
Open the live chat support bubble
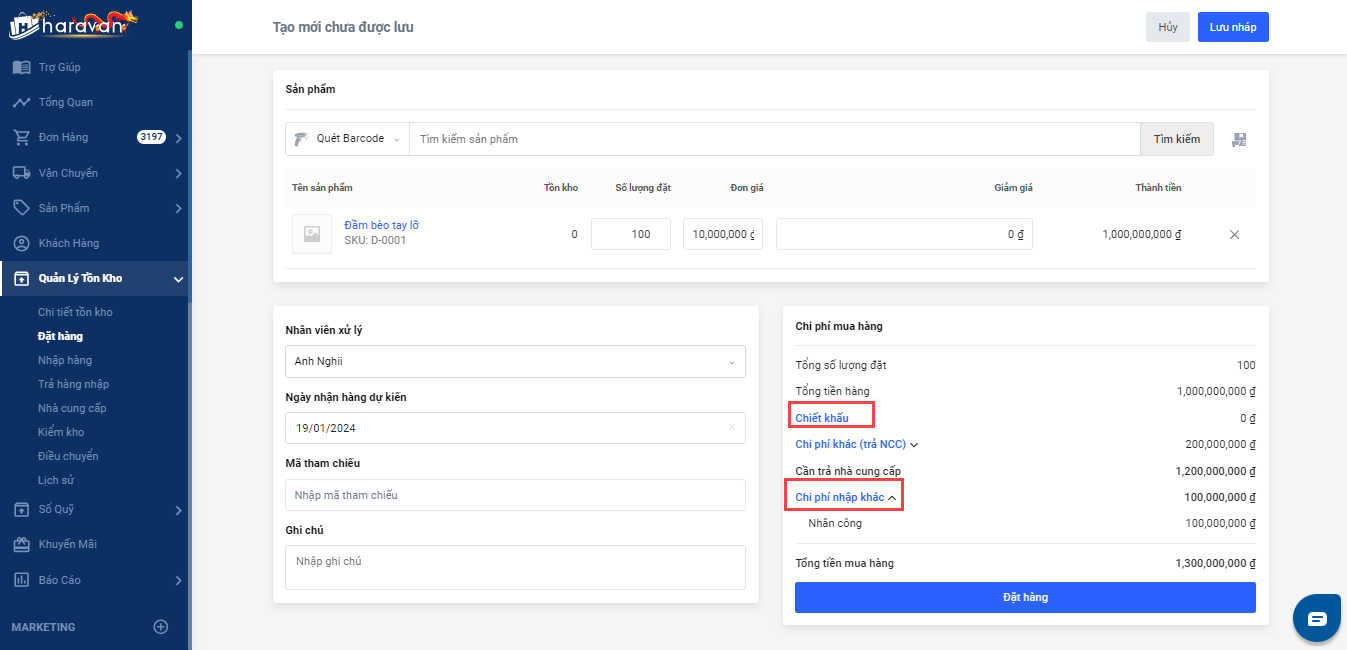[1316, 618]
